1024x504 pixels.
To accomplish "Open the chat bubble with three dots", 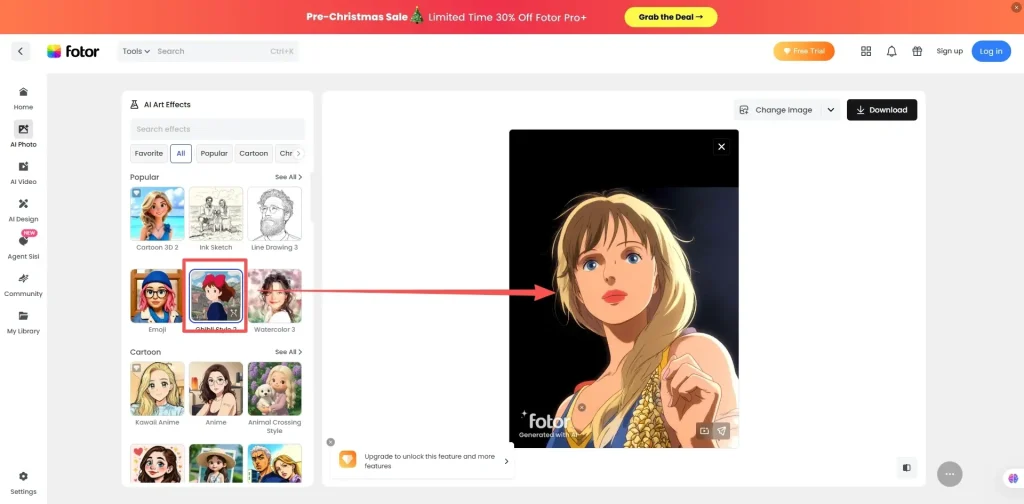I will coord(950,475).
